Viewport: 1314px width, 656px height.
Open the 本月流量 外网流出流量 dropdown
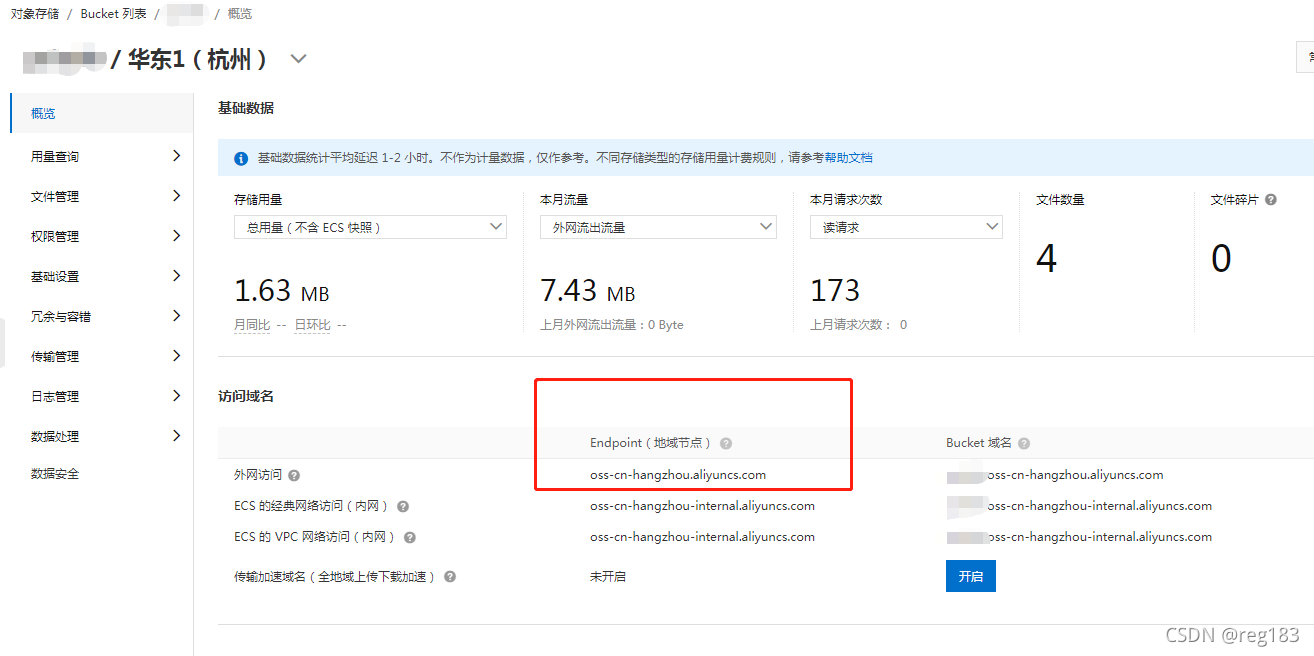pos(658,227)
